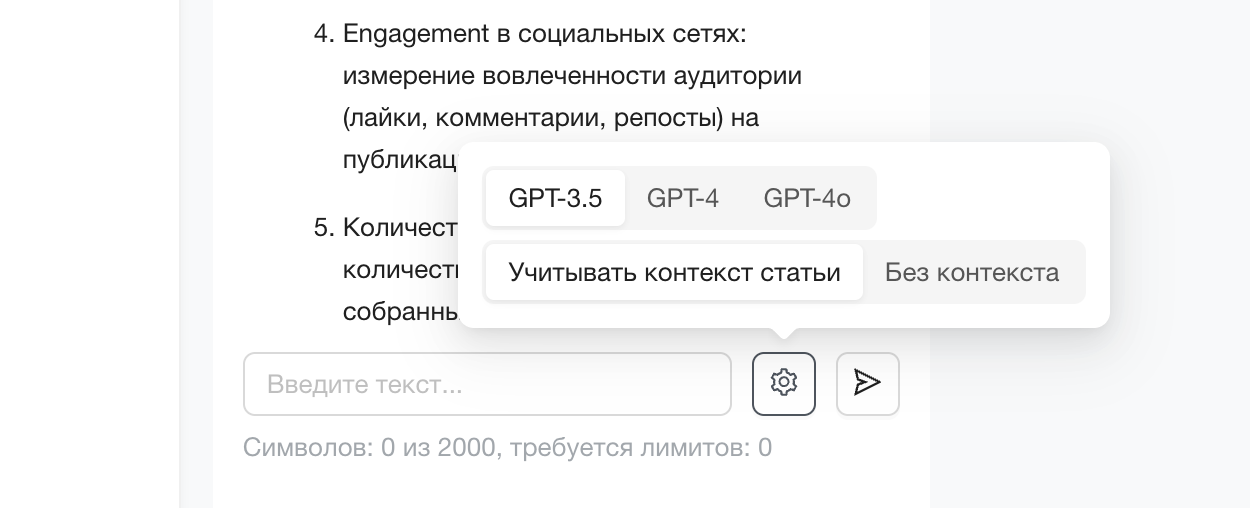Screen dimensions: 1250x508
Task: Send the message with paper plane icon
Action: (868, 383)
